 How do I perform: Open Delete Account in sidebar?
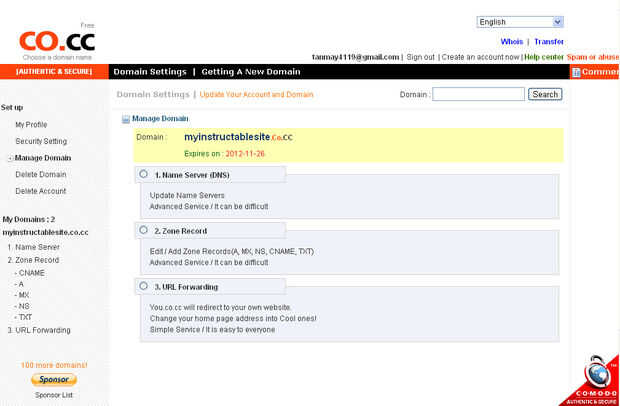pos(41,191)
